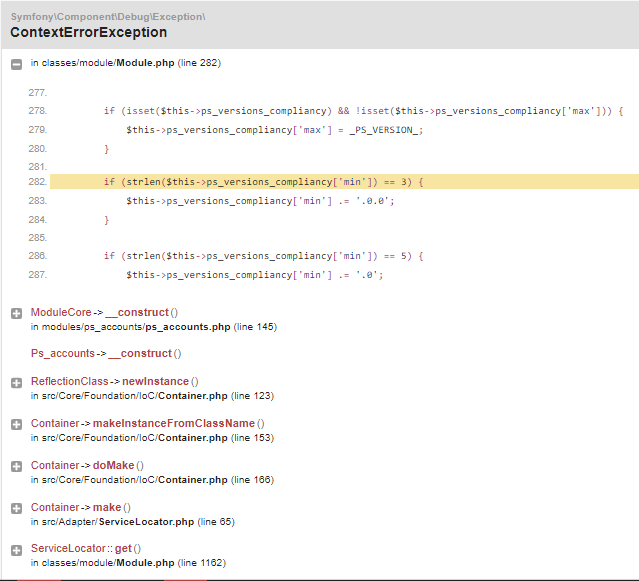
Task: Expand the ModuleCore __construct trace entry
Action: point(16,313)
